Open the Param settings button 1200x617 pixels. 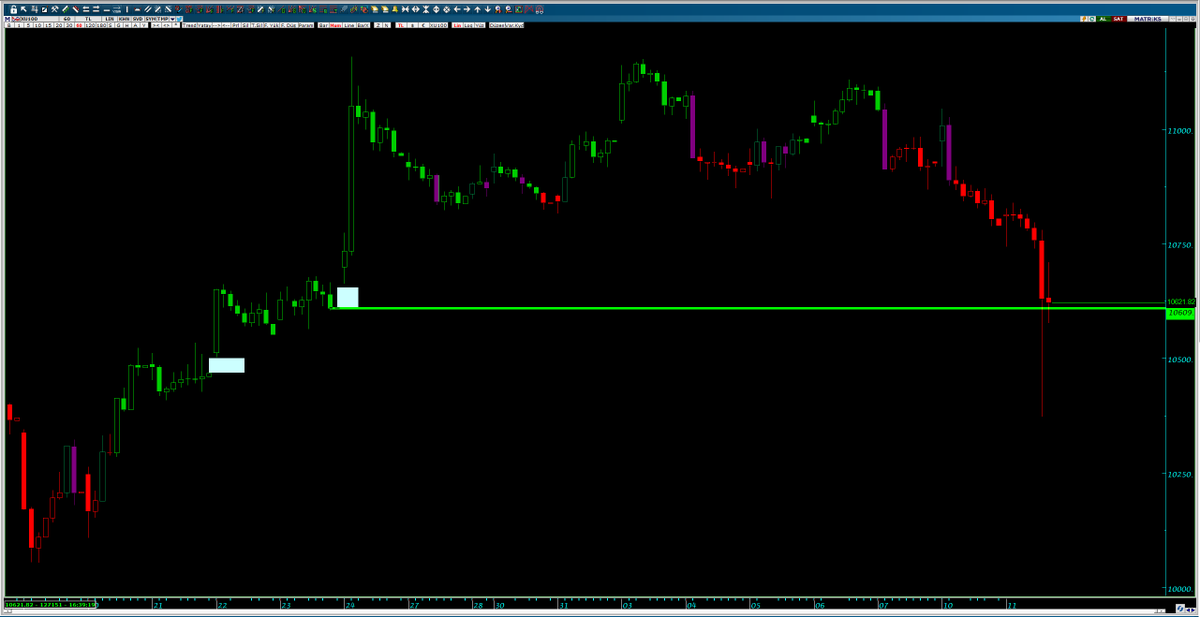[x=306, y=25]
